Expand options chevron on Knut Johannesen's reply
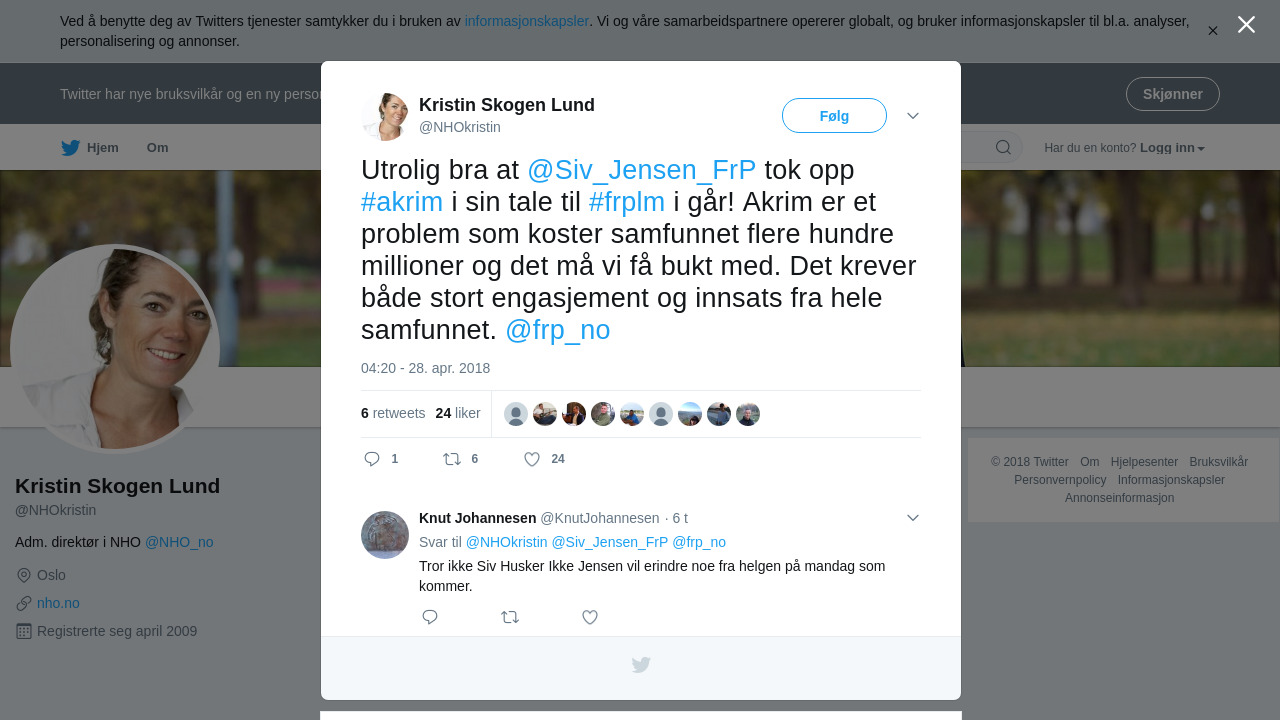This screenshot has height=720, width=1280. [913, 518]
